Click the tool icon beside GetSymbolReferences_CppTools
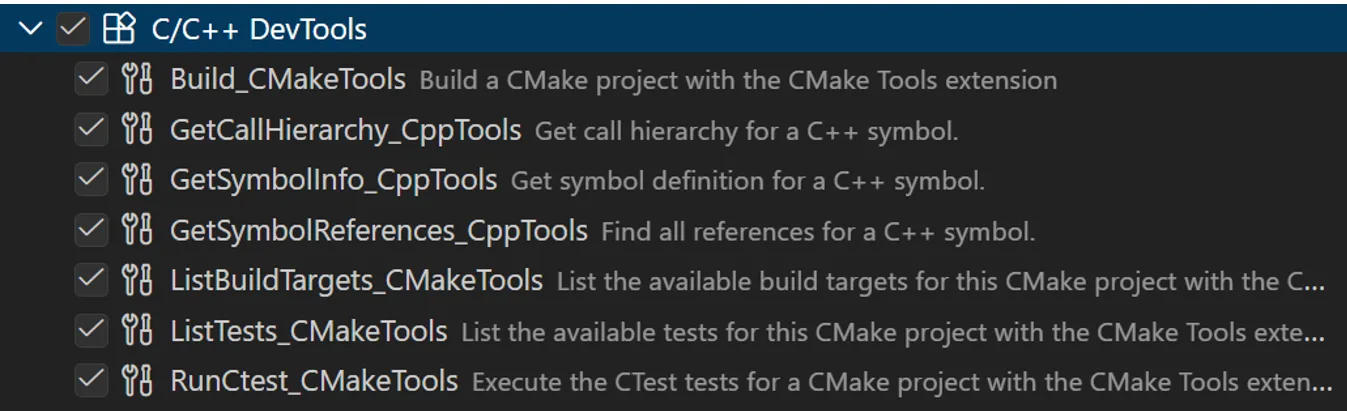The width and height of the screenshot is (1347, 411). [x=136, y=230]
